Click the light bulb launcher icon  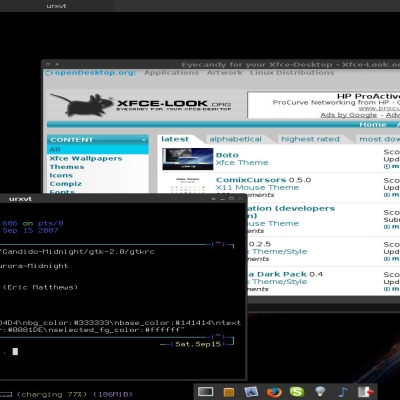tap(320, 392)
